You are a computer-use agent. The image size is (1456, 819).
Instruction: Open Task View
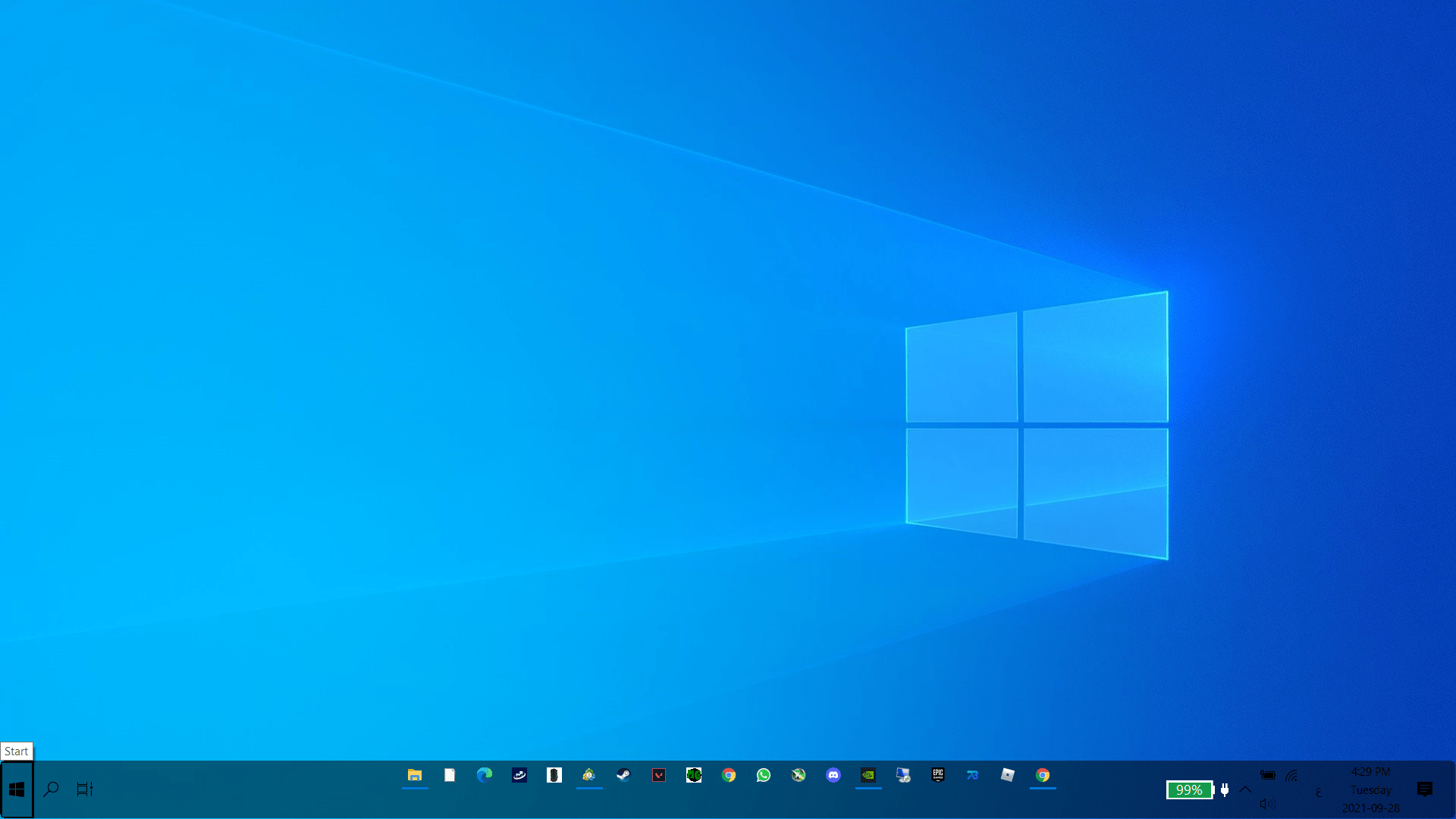click(x=84, y=789)
